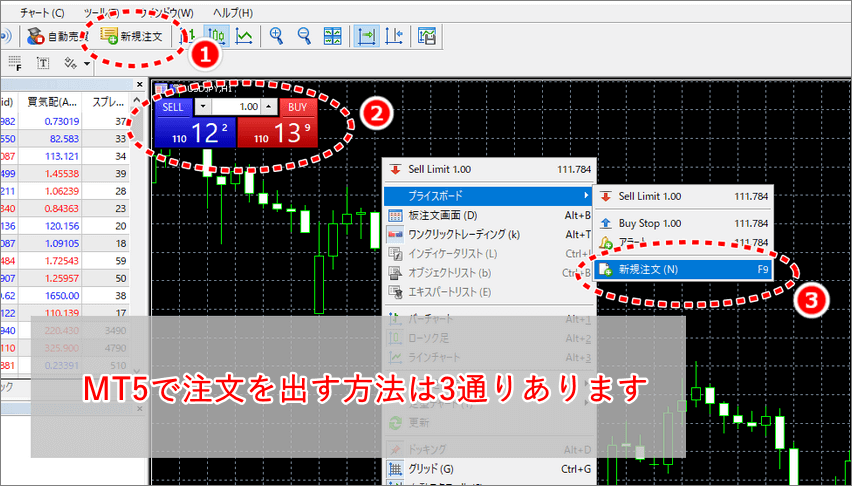The width and height of the screenshot is (852, 486).
Task: Expand the shapes tool dropdown arrow
Action: (x=87, y=65)
